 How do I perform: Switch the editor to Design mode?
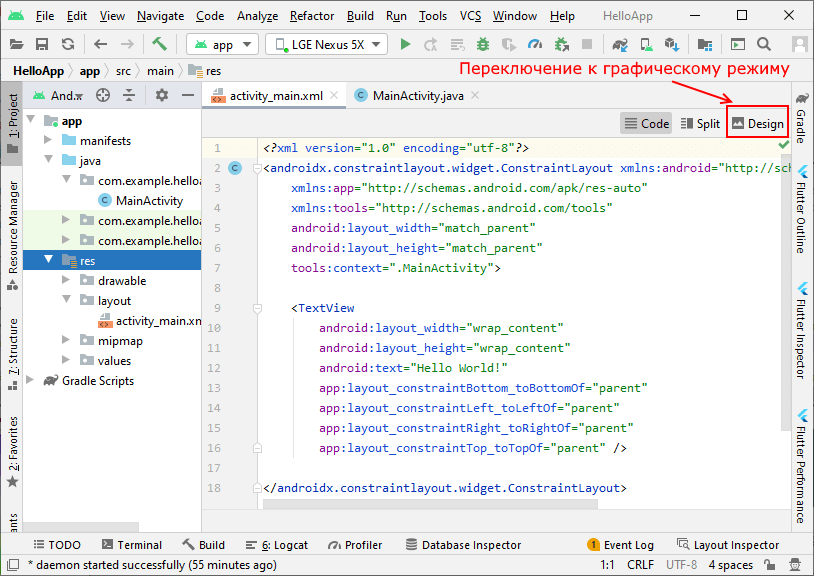coord(756,123)
